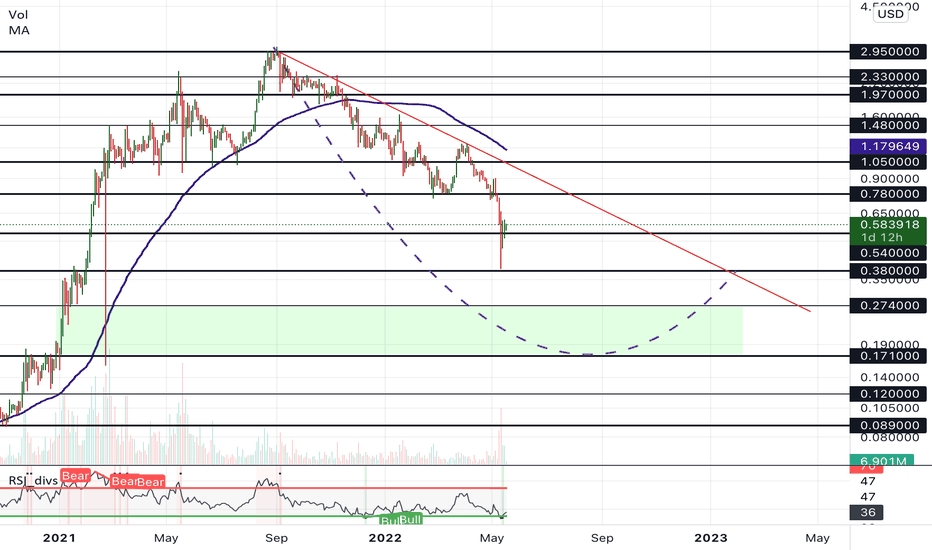Select the MA indicator label
The height and width of the screenshot is (550, 932).
[19, 30]
